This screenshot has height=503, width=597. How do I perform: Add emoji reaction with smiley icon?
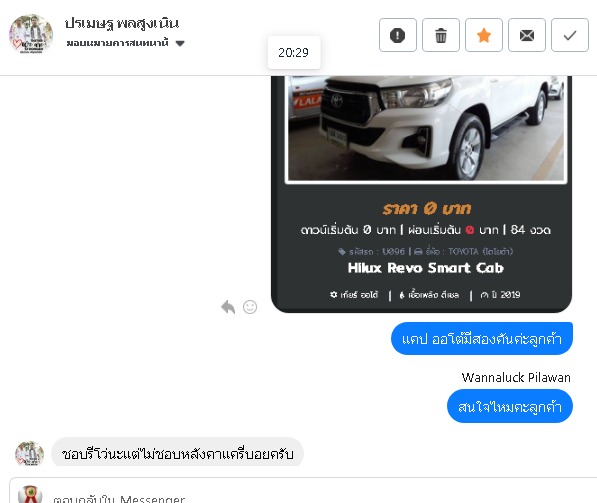[250, 307]
